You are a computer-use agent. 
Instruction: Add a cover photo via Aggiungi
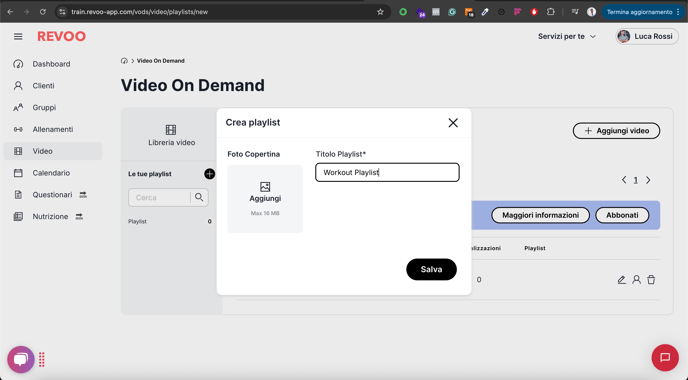(x=265, y=199)
